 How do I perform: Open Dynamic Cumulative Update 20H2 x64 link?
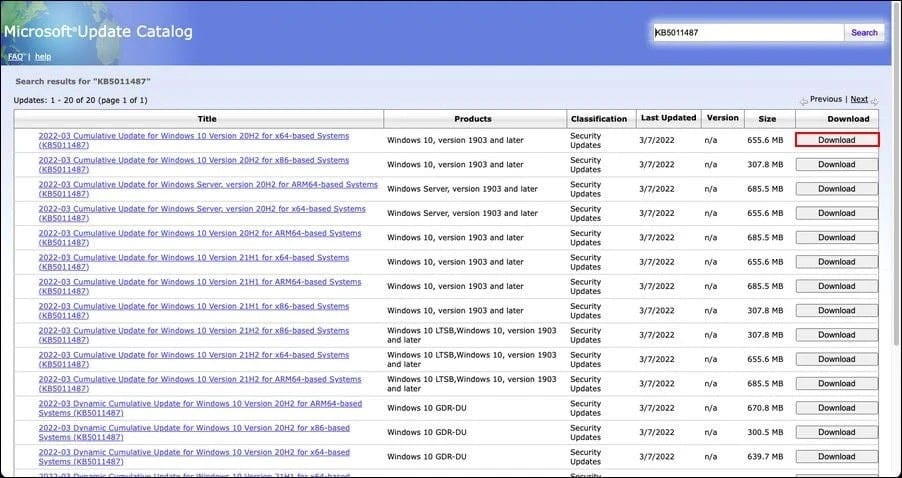(x=194, y=457)
